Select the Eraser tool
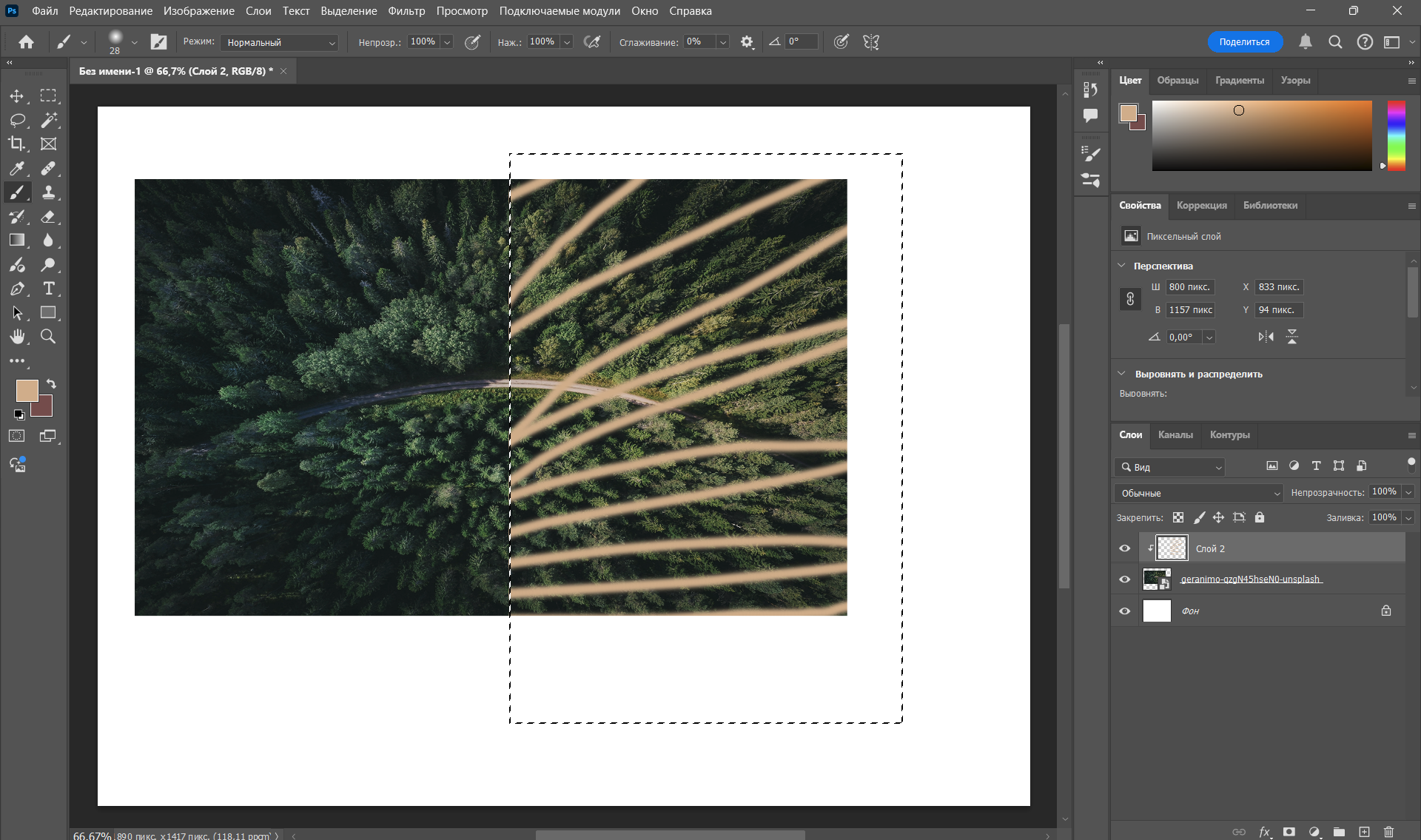 [48, 217]
